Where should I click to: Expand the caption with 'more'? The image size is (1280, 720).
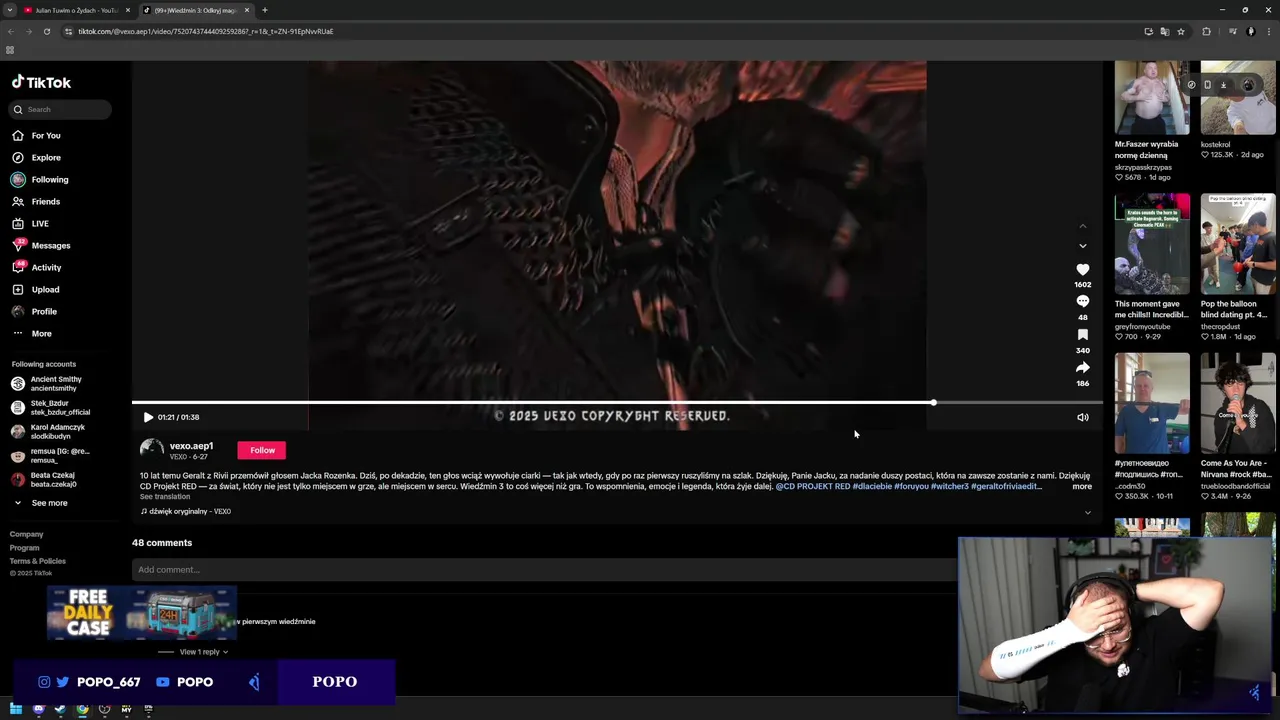point(1082,486)
